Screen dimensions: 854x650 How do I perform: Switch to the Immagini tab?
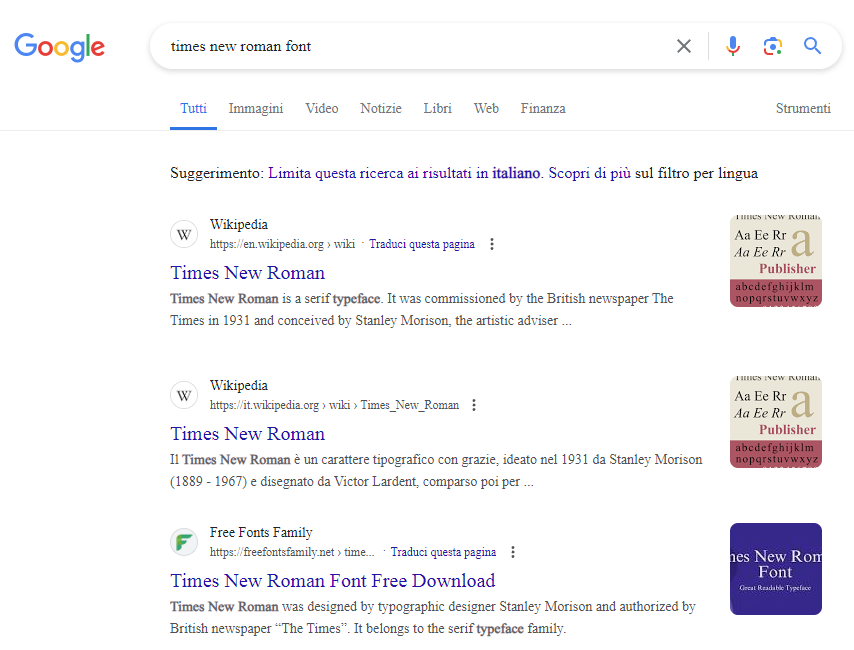coord(255,108)
